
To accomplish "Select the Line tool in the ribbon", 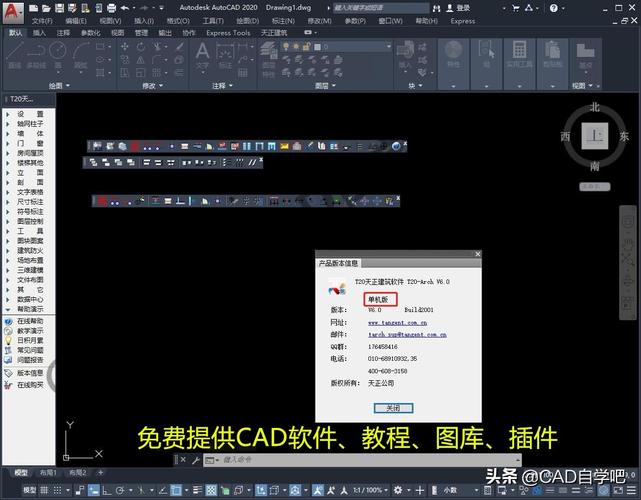I will [x=15, y=54].
